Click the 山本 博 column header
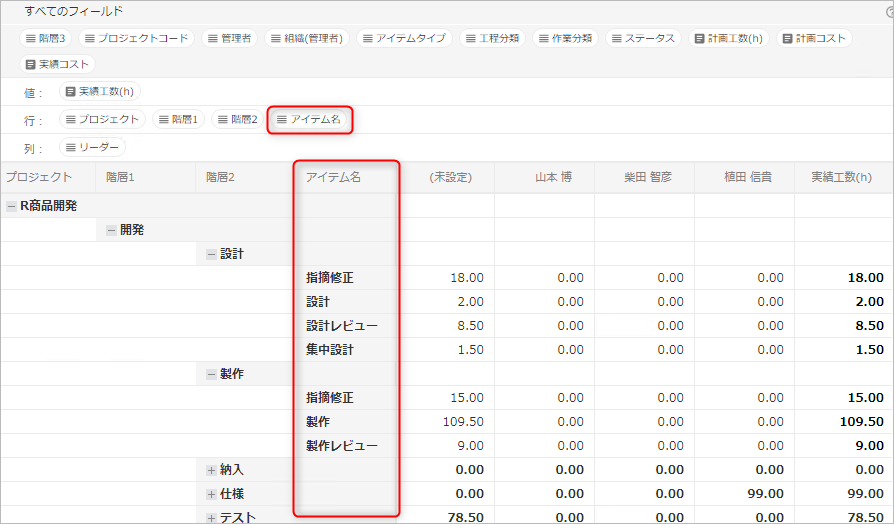 click(x=553, y=177)
